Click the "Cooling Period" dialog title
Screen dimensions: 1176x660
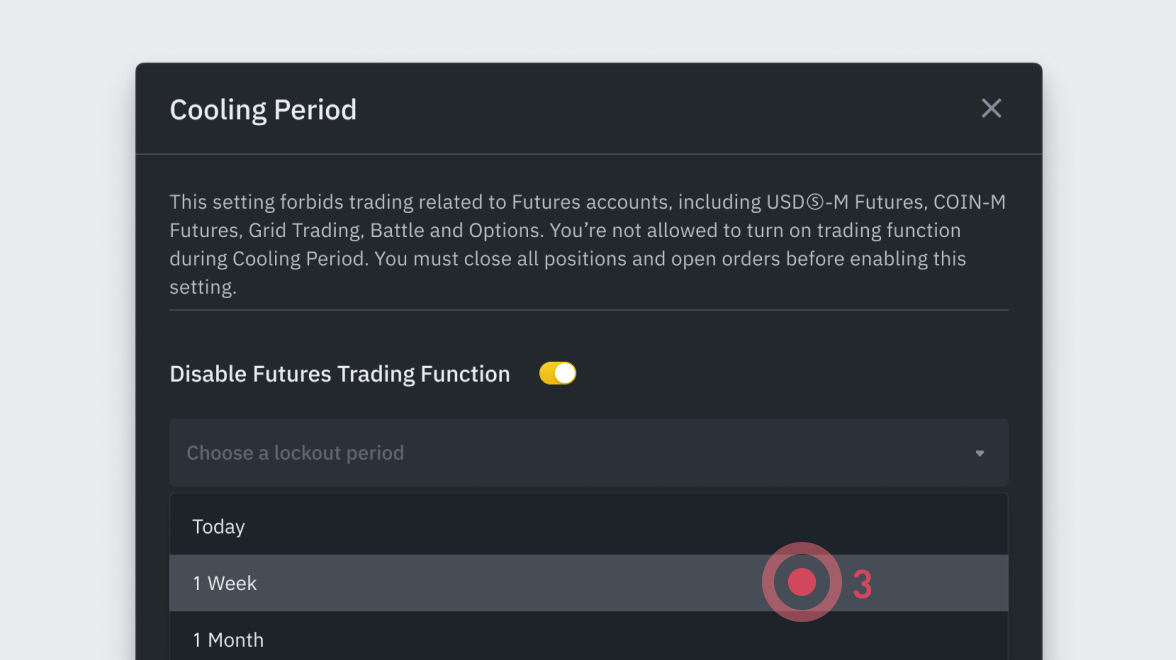(x=263, y=109)
